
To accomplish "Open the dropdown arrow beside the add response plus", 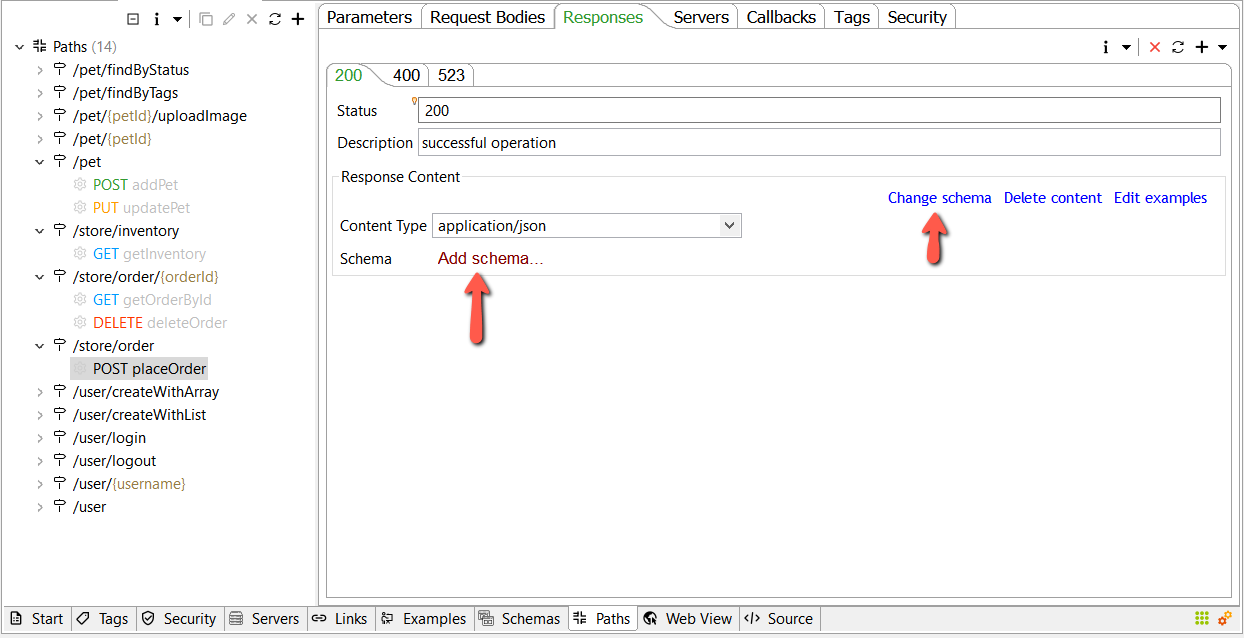I will coord(1222,47).
